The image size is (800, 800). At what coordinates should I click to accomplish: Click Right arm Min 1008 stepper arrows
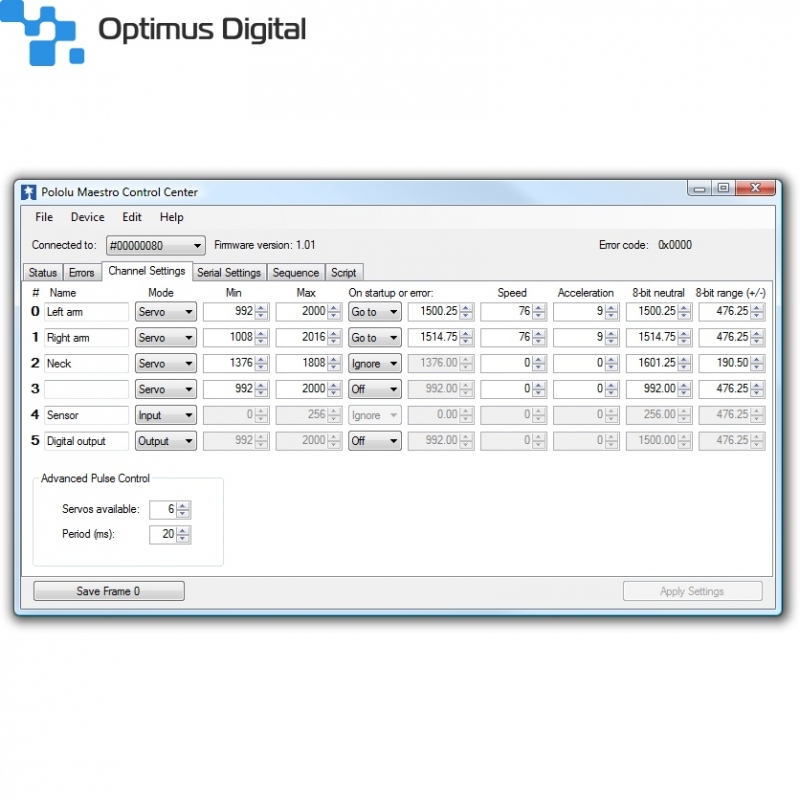click(261, 337)
